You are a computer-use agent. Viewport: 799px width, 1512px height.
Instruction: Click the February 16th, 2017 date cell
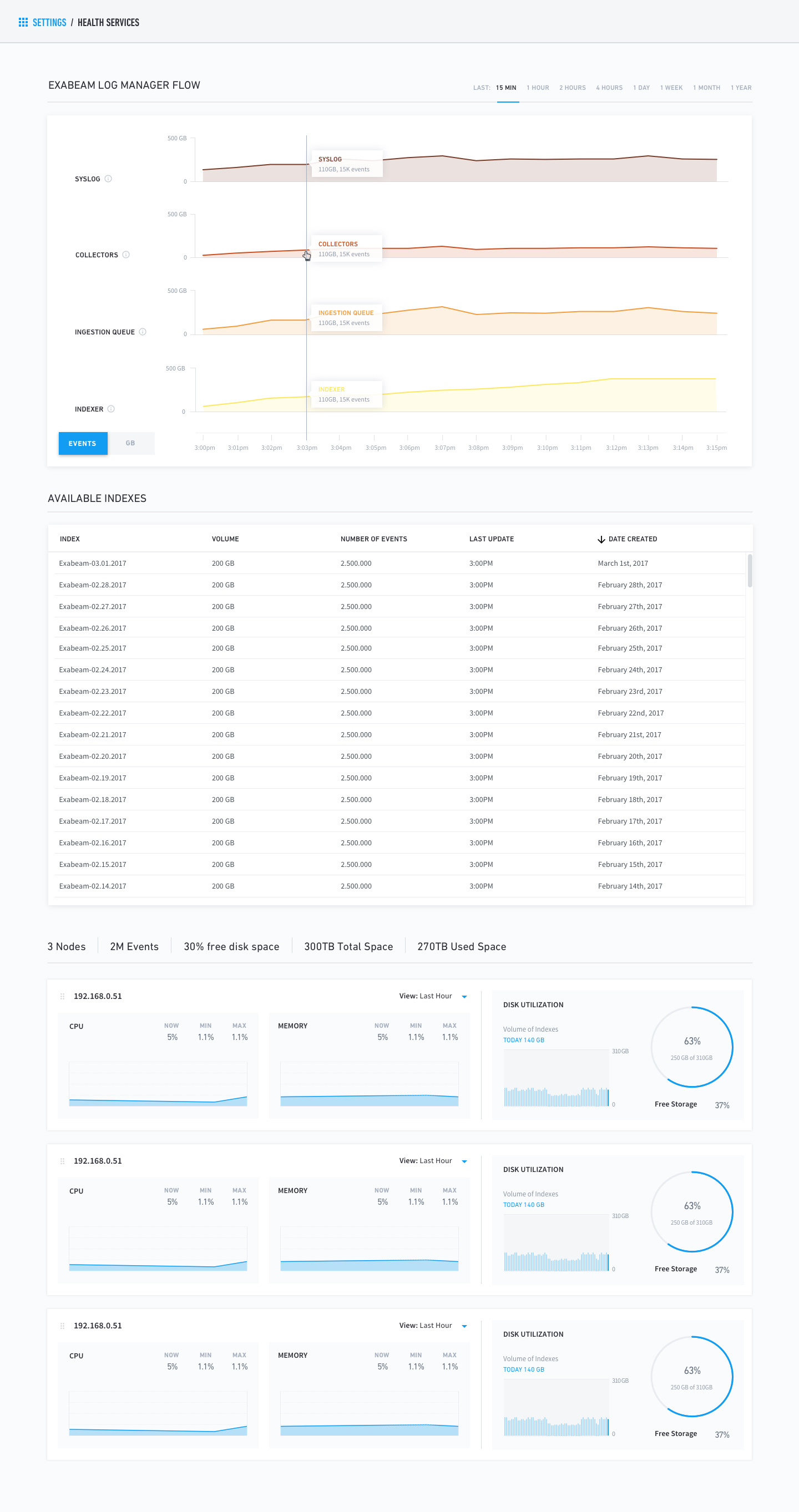coord(630,843)
